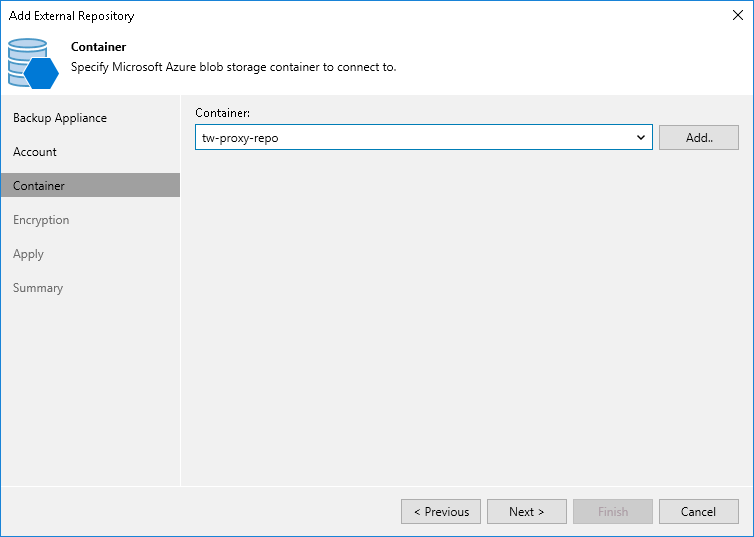Close the Add External Repository dialog
This screenshot has width=754, height=537.
pos(738,15)
